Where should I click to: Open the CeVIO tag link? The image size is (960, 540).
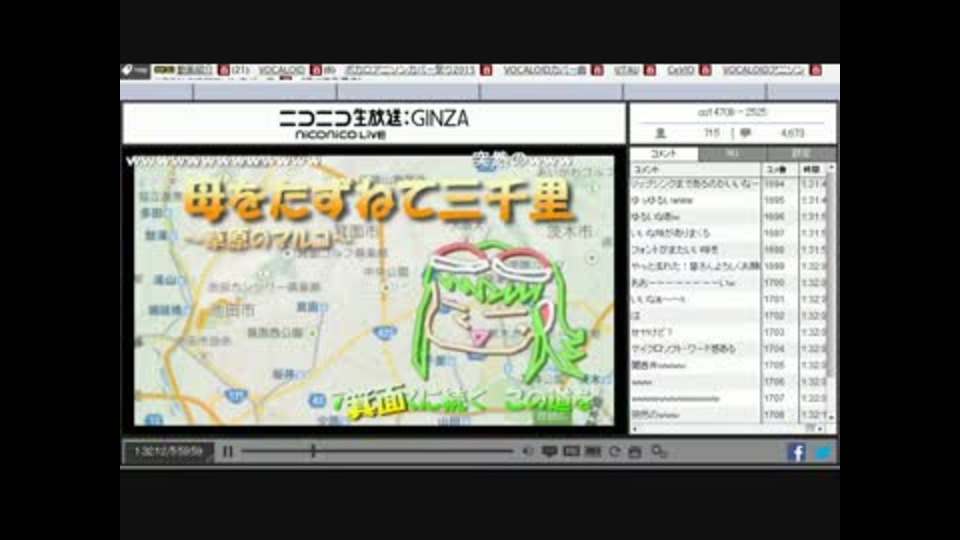coord(680,70)
